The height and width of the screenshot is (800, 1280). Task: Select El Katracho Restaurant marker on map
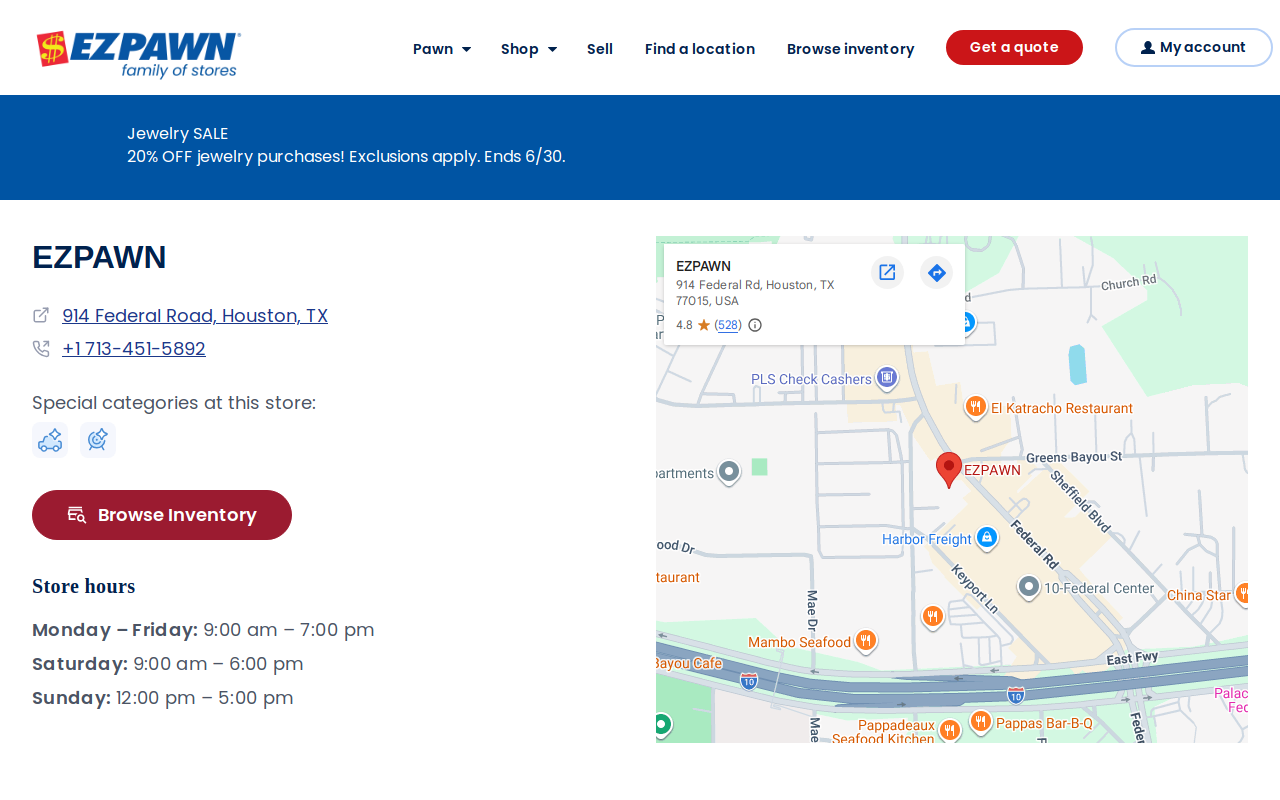(976, 407)
